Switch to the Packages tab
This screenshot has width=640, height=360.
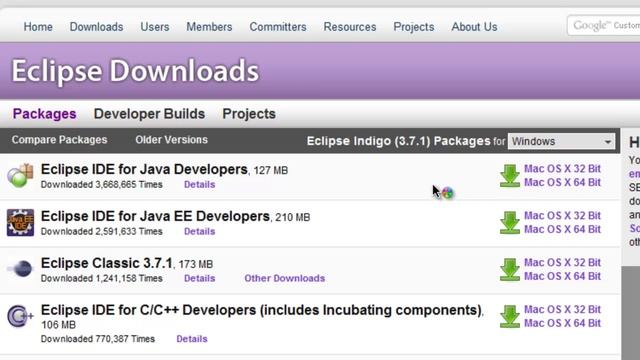[x=44, y=114]
